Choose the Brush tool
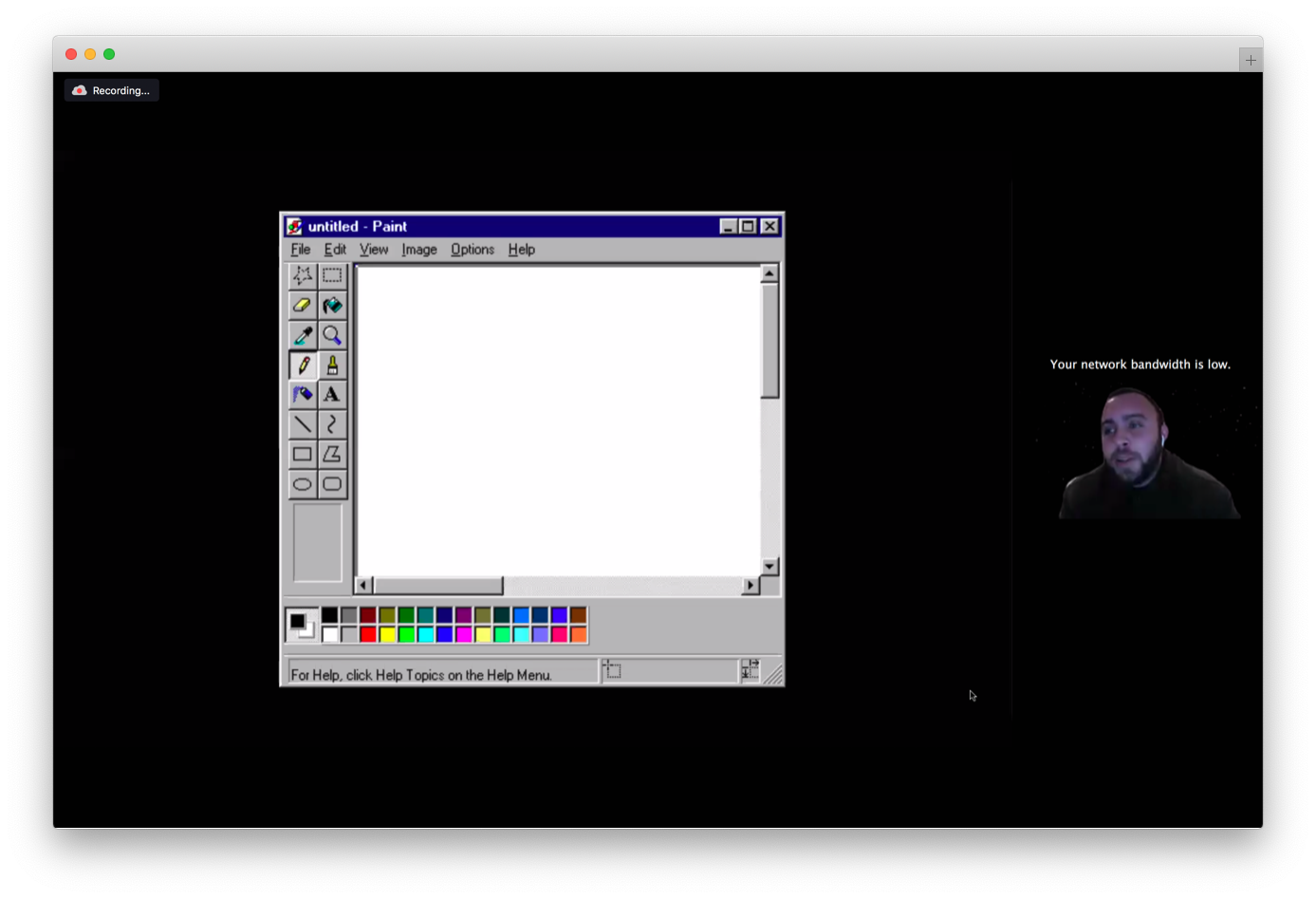 click(x=332, y=365)
